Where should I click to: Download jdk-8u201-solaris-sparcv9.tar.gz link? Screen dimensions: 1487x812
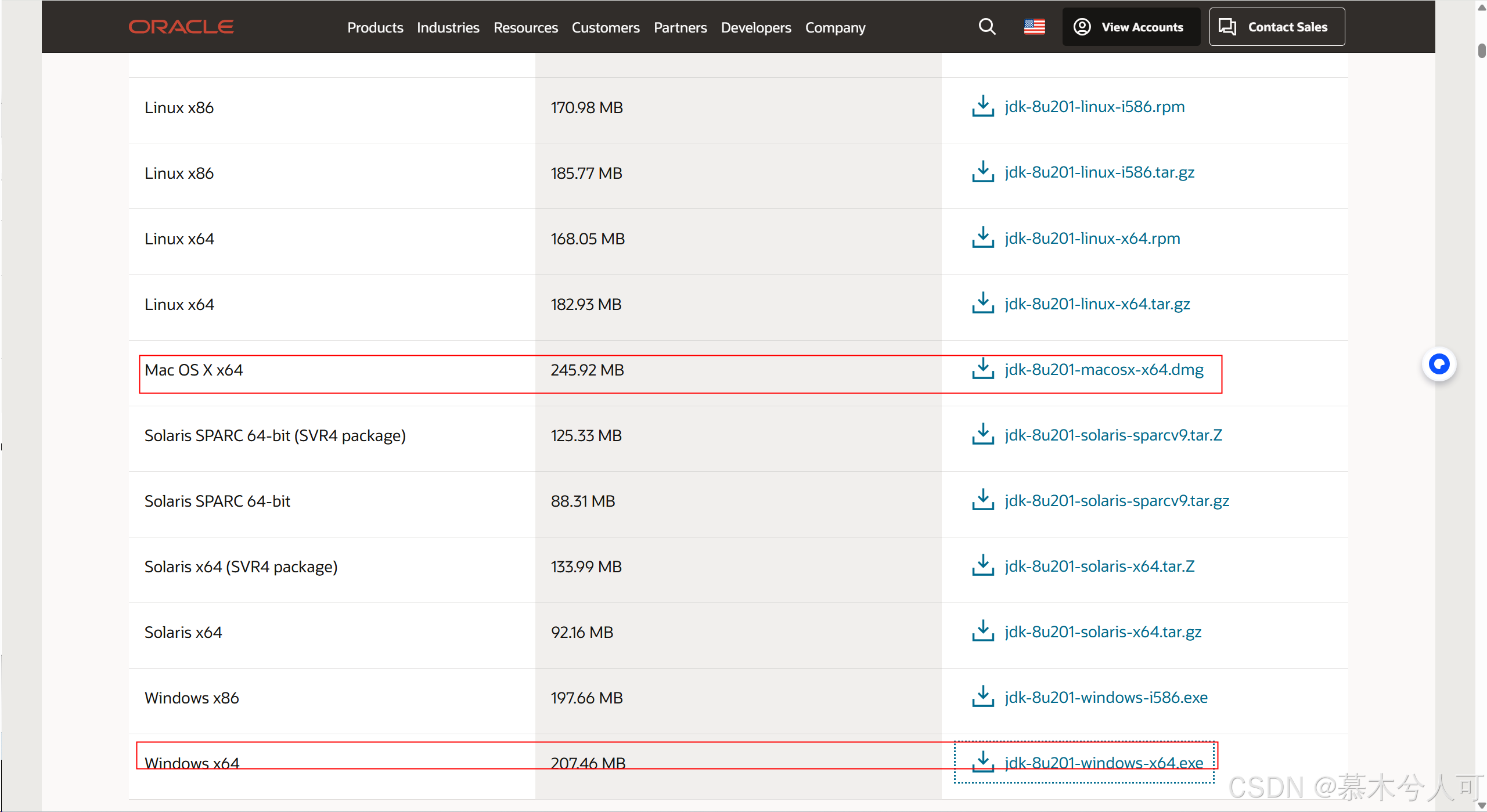click(x=1117, y=501)
